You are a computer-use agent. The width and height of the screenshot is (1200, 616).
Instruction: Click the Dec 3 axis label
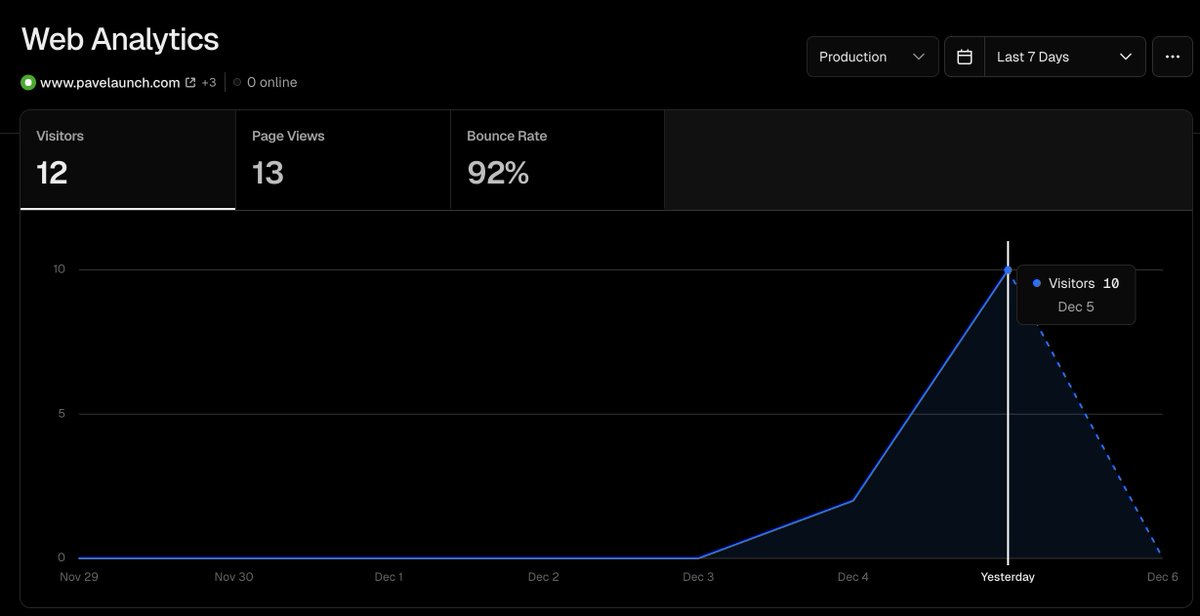pos(698,577)
